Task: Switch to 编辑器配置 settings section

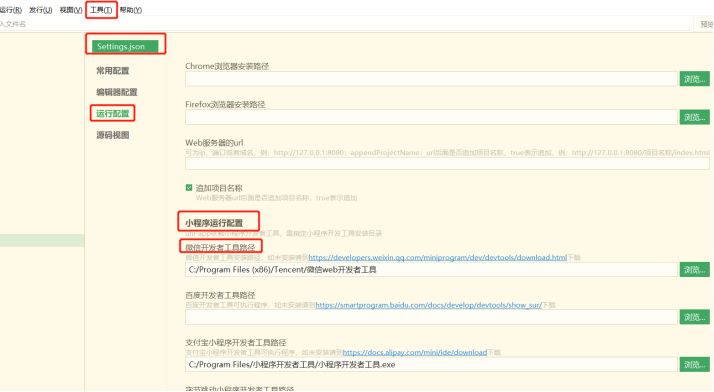Action: 117,92
